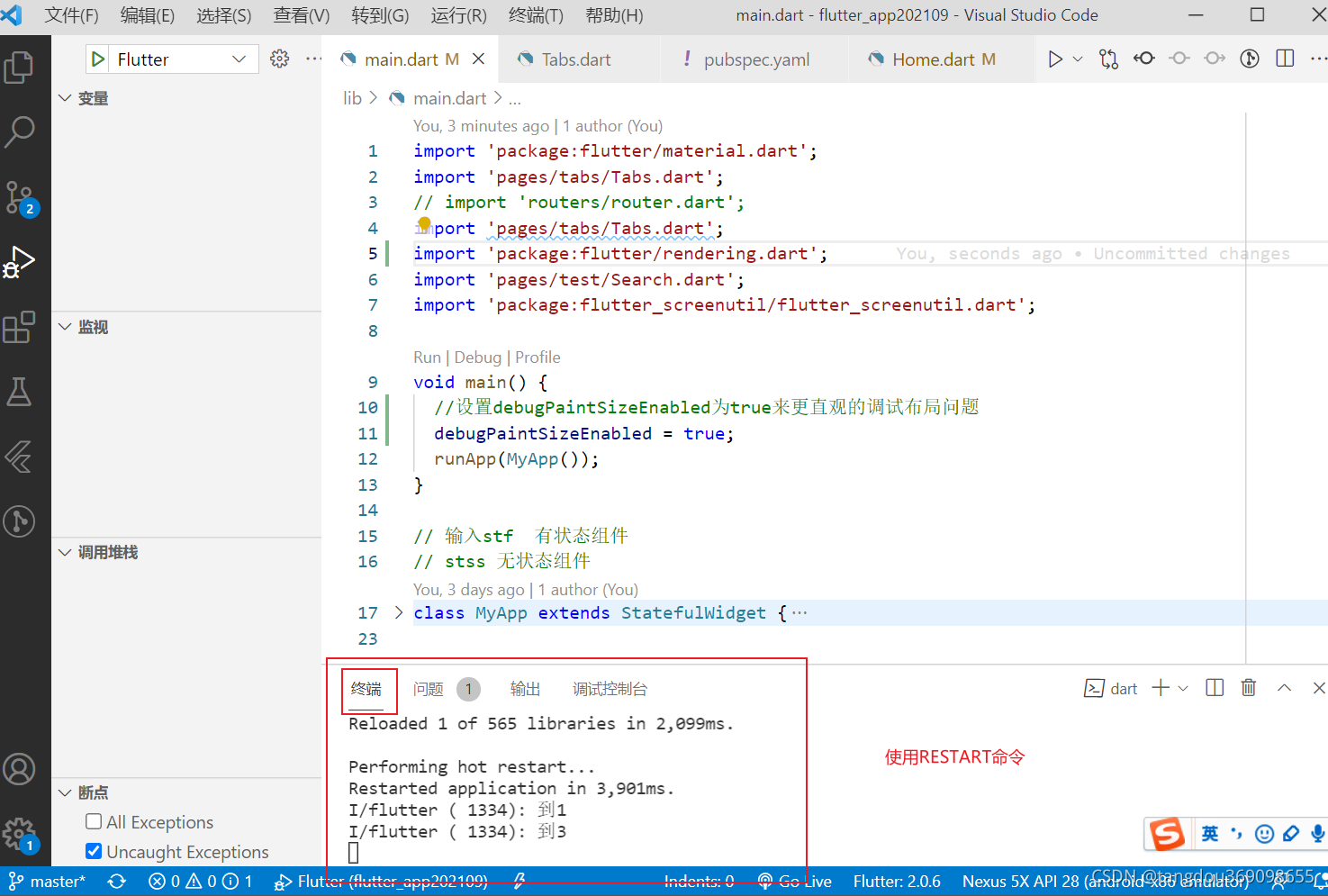Open the Manage gear in activity bar
The height and width of the screenshot is (896, 1328).
pyautogui.click(x=19, y=835)
